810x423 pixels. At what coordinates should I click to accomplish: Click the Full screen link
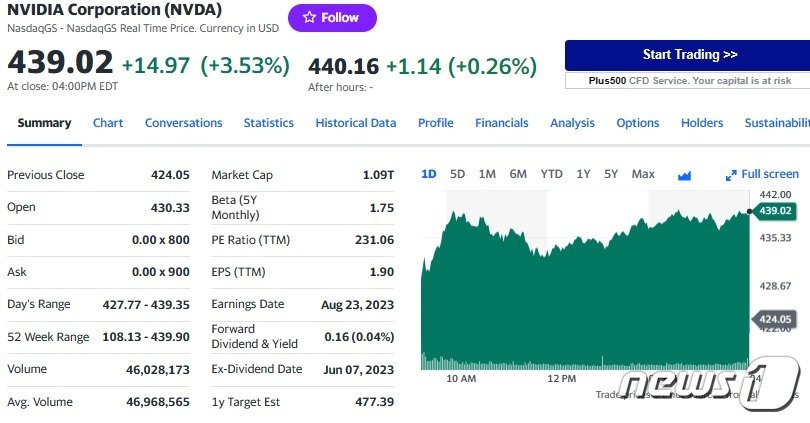point(769,174)
